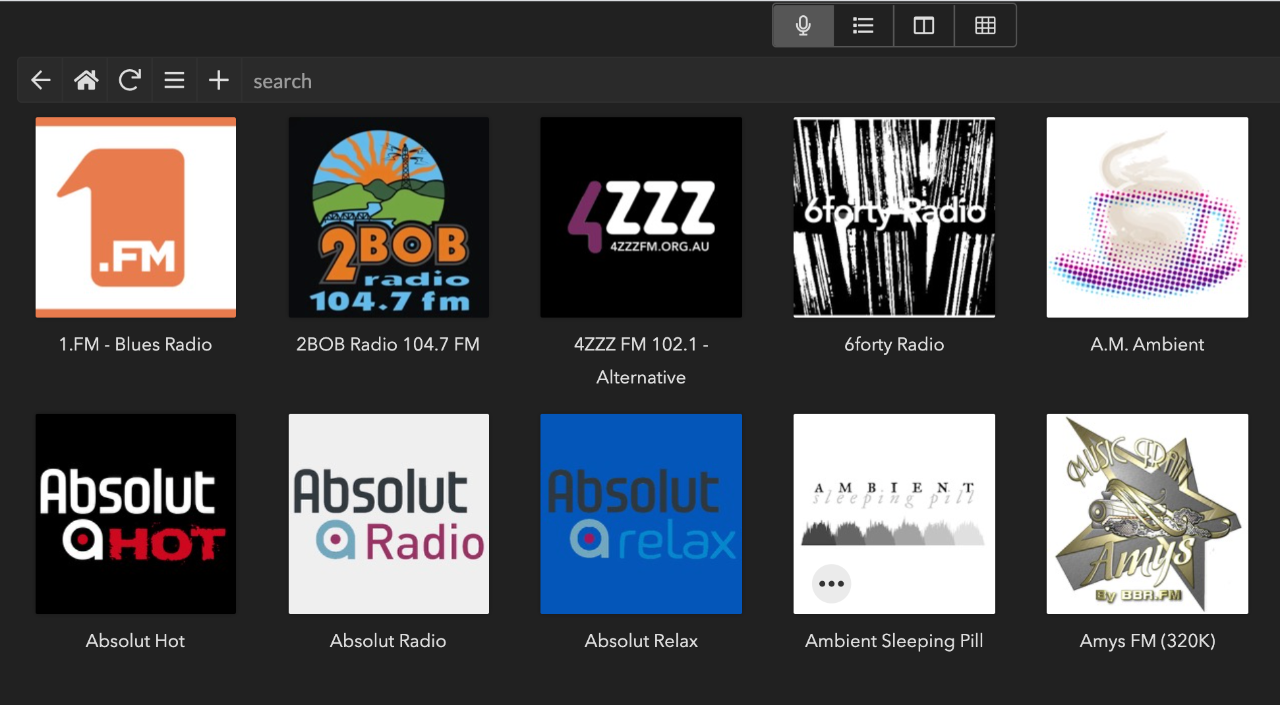Switch to grid table view
This screenshot has width=1280, height=705.
click(x=985, y=26)
